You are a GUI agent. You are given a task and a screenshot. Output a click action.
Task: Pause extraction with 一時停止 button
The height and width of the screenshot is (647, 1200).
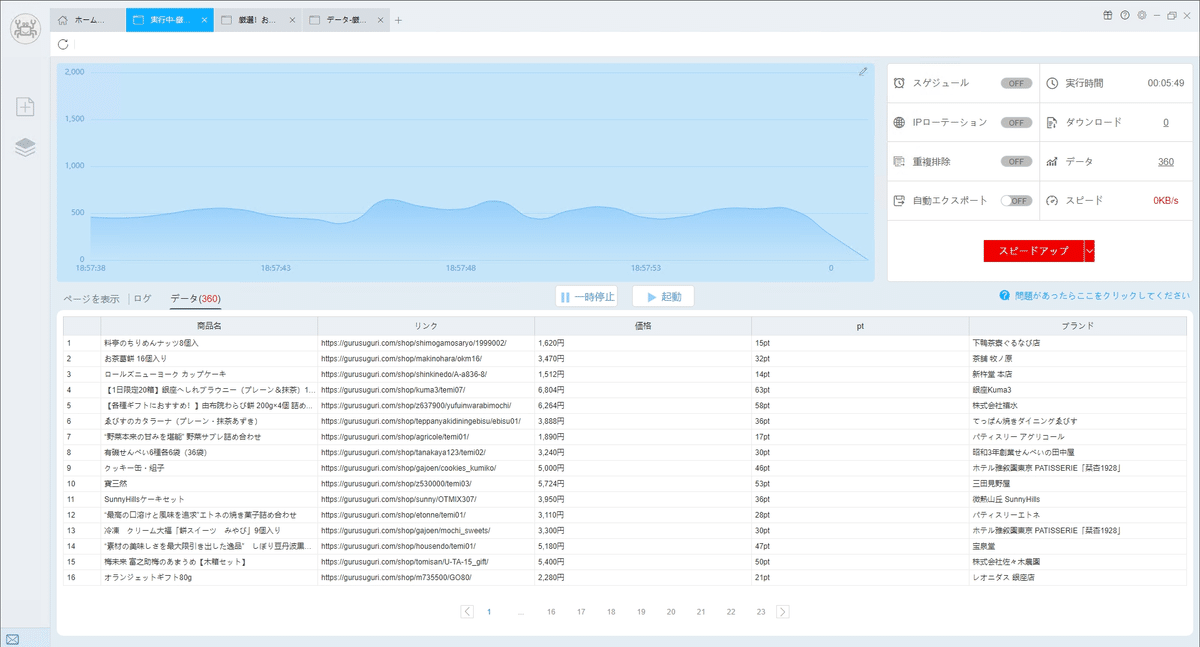tap(587, 296)
